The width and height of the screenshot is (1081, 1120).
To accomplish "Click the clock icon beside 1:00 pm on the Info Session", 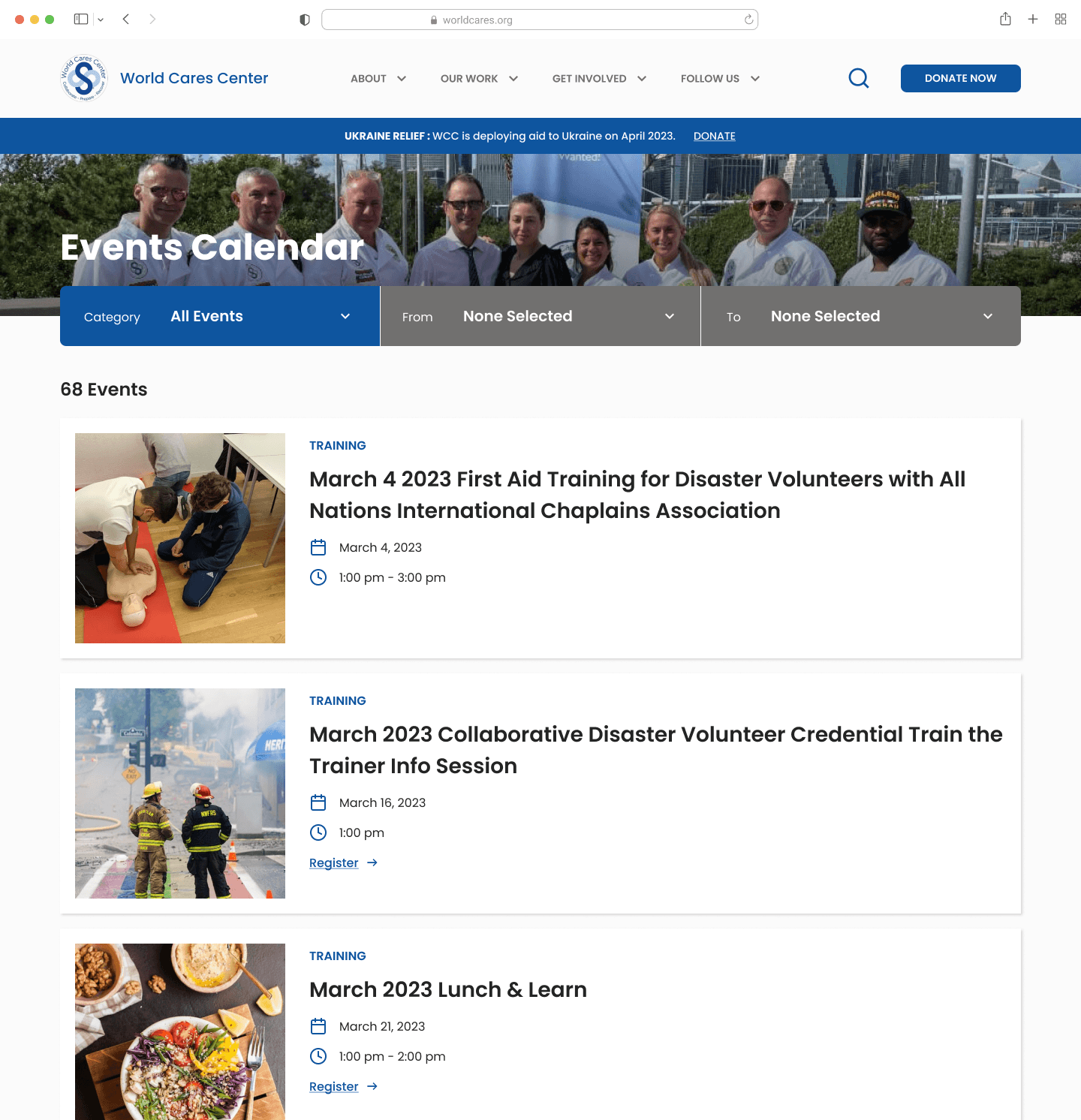I will coord(318,832).
